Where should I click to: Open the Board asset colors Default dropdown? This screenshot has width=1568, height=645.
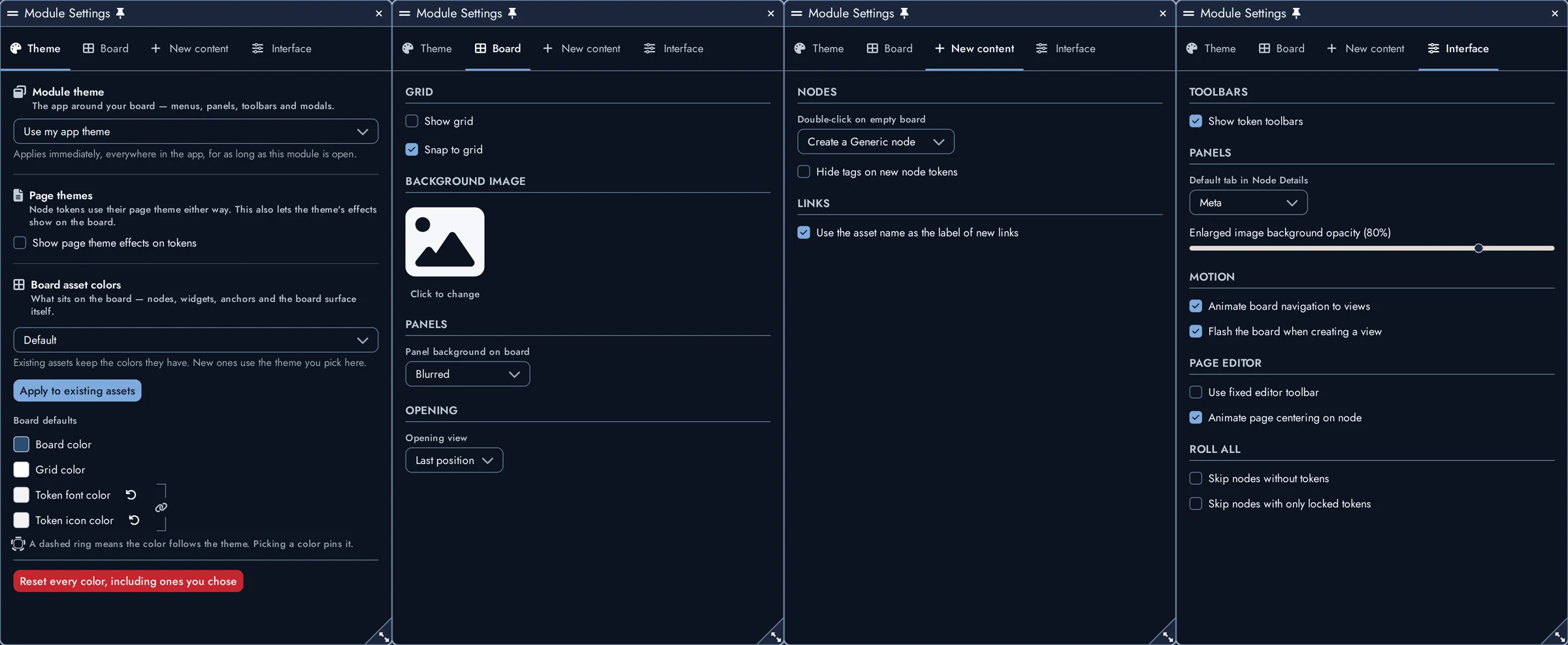tap(196, 340)
